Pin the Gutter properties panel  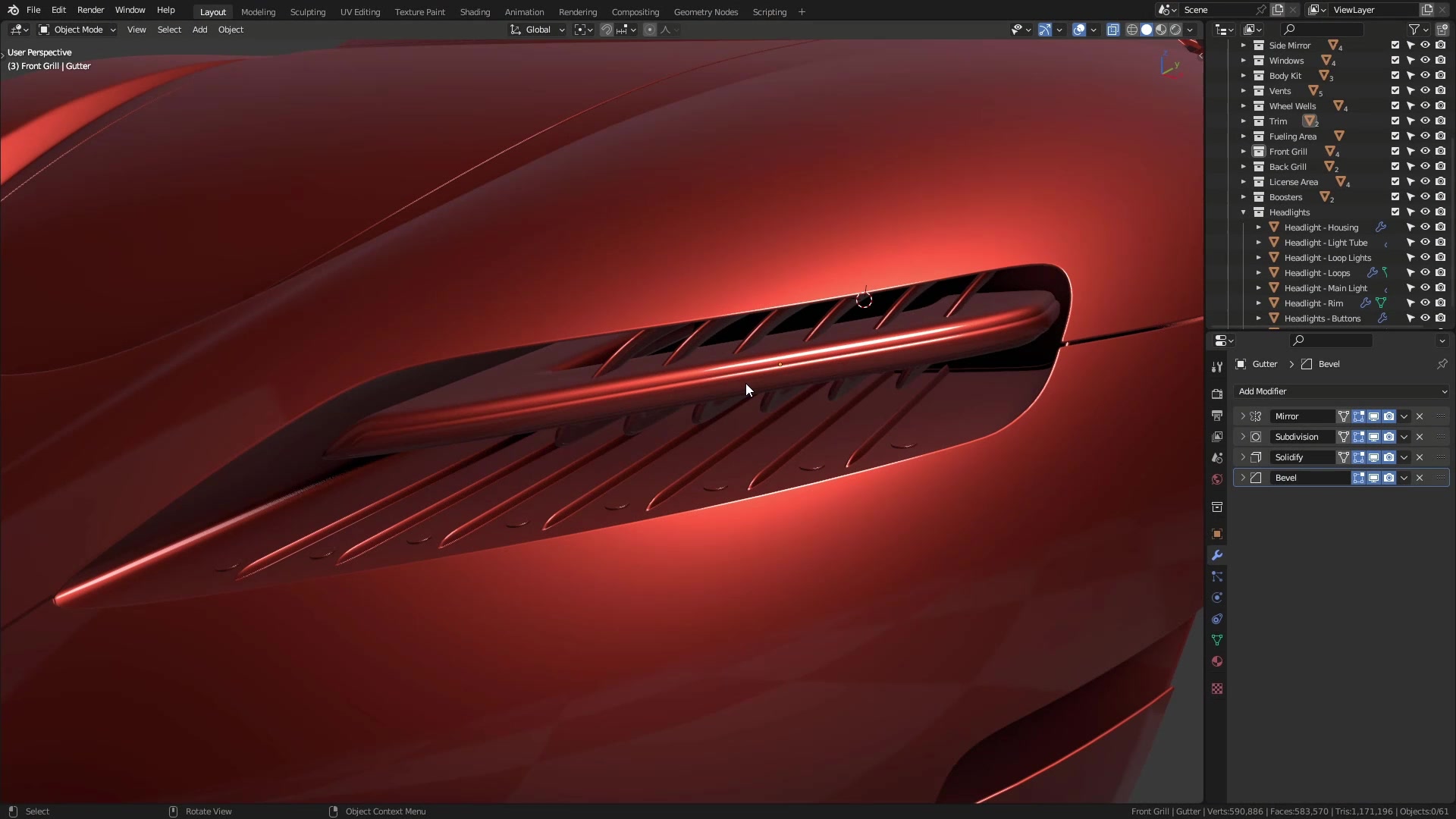(x=1442, y=364)
